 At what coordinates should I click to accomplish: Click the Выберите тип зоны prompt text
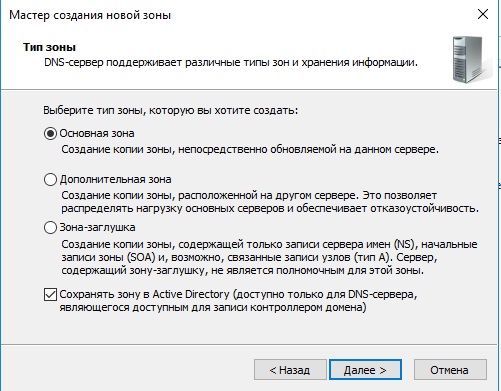pyautogui.click(x=170, y=110)
